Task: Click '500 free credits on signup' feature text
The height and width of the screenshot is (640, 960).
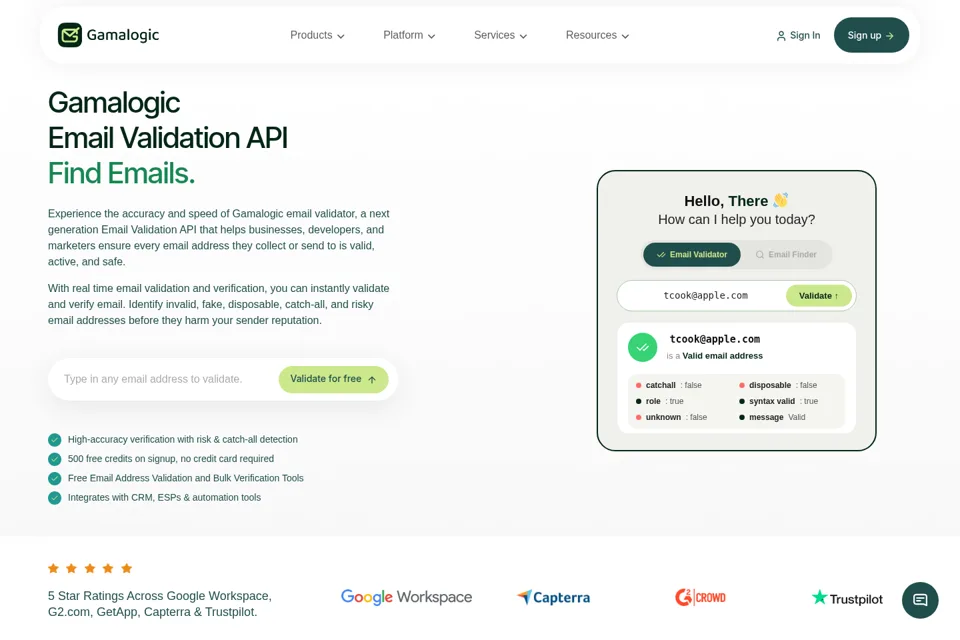Action: [x=171, y=459]
